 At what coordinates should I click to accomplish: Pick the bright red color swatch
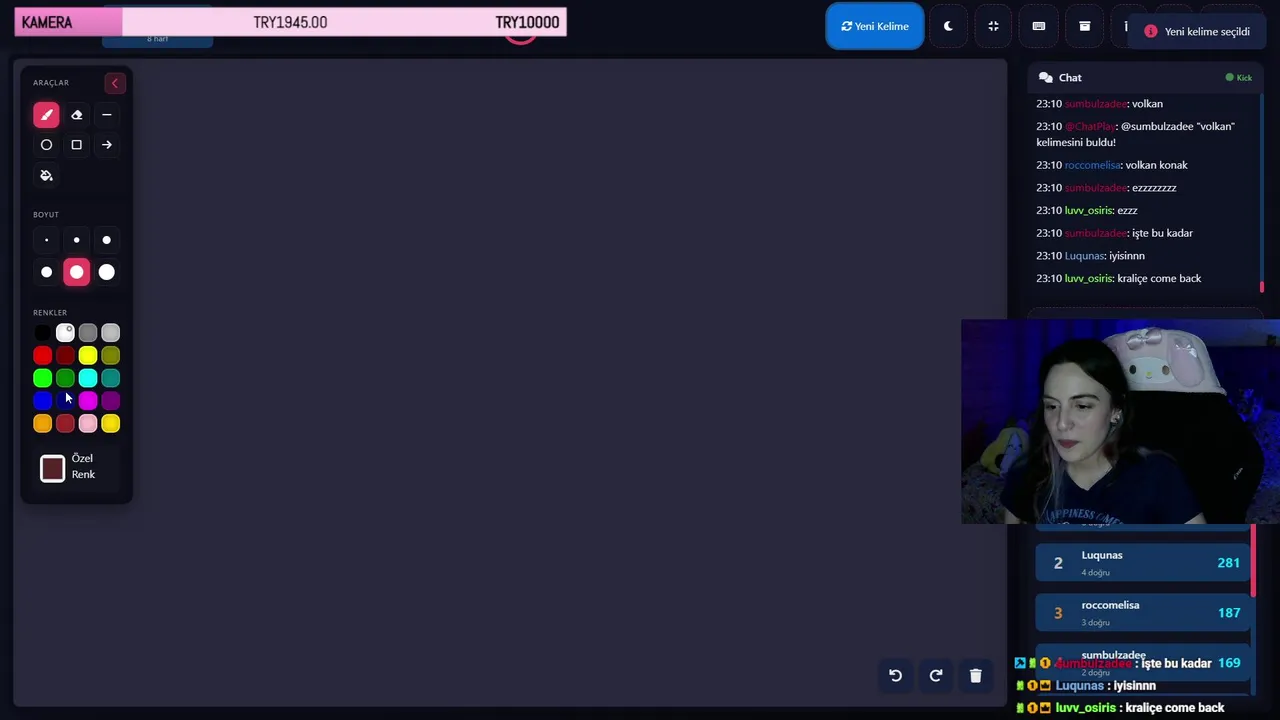42,356
